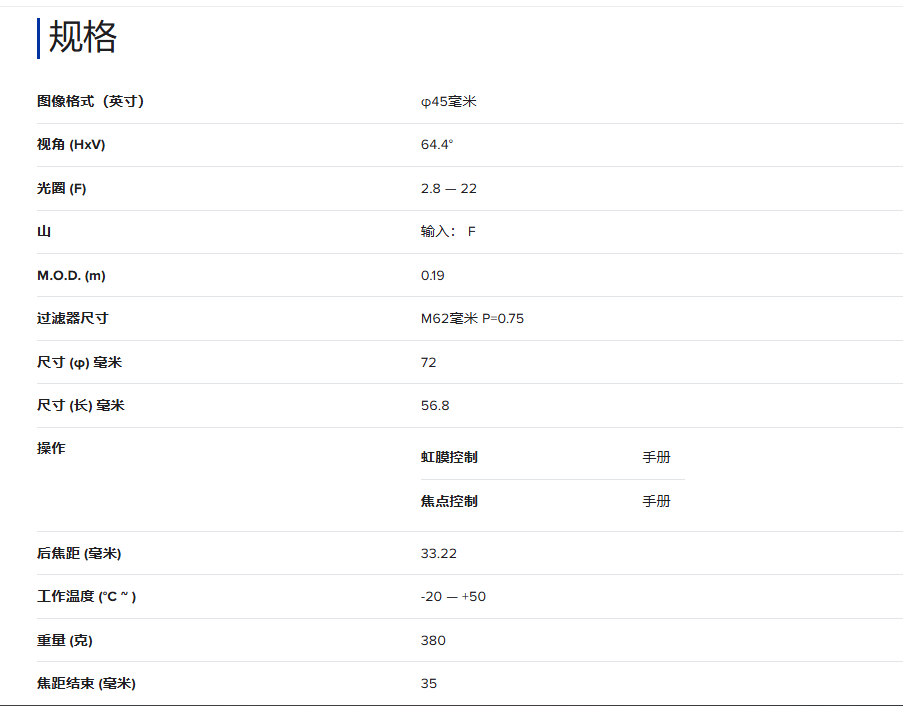The width and height of the screenshot is (903, 706).
Task: Select the M.O.D. (m) label
Action: tap(71, 275)
